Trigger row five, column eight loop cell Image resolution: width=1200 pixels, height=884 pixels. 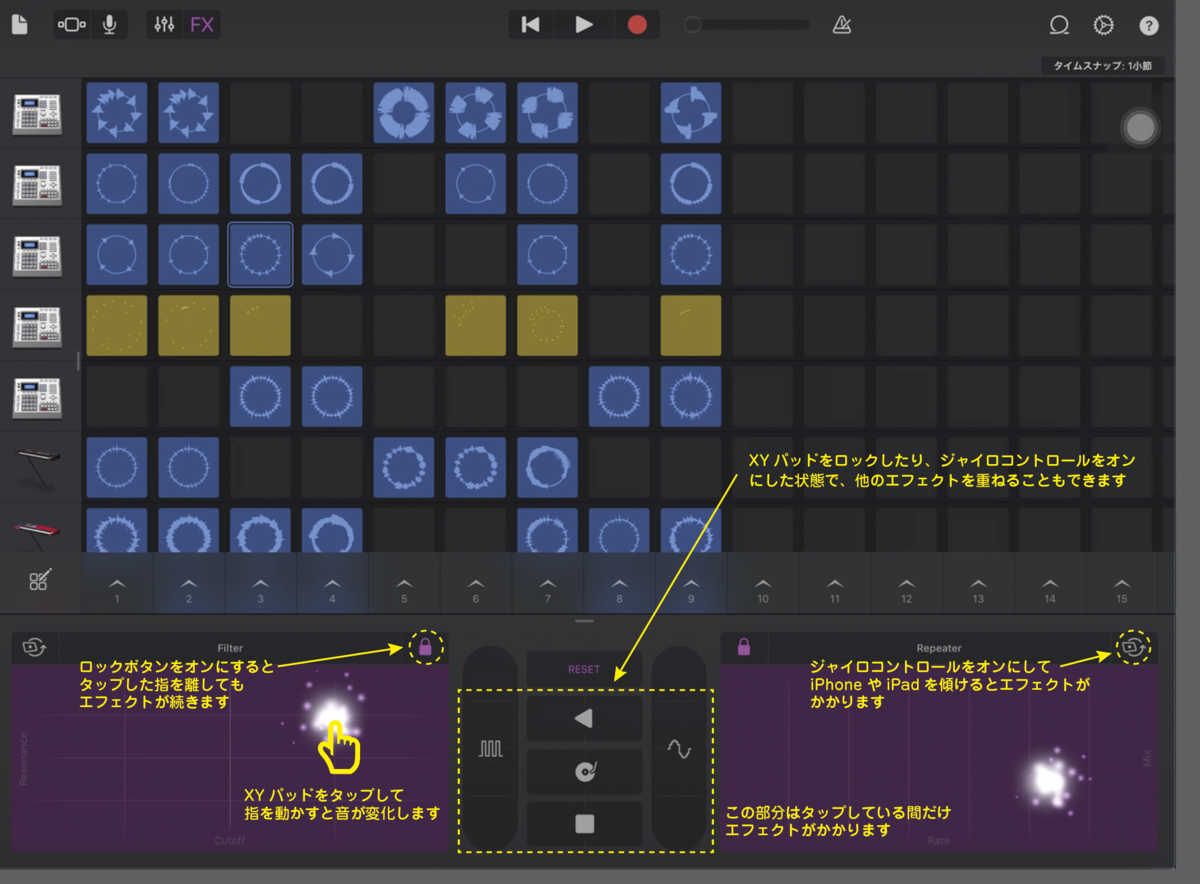[x=619, y=397]
